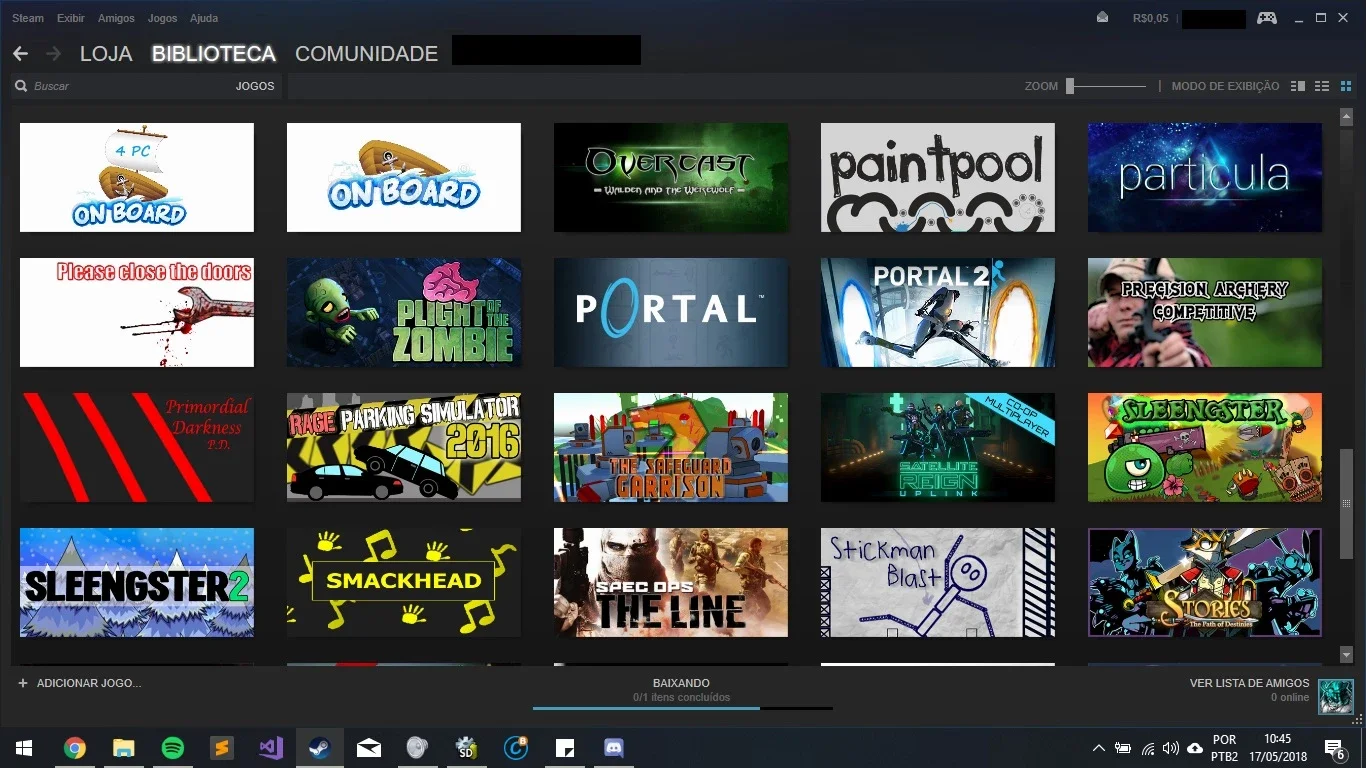Image resolution: width=1366 pixels, height=768 pixels.
Task: Open the volume control tray icon
Action: pyautogui.click(x=1170, y=748)
